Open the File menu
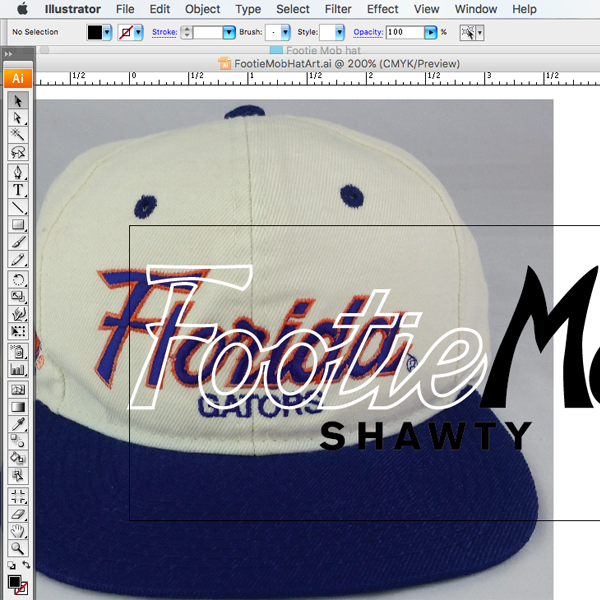The width and height of the screenshot is (600, 600). coord(125,9)
